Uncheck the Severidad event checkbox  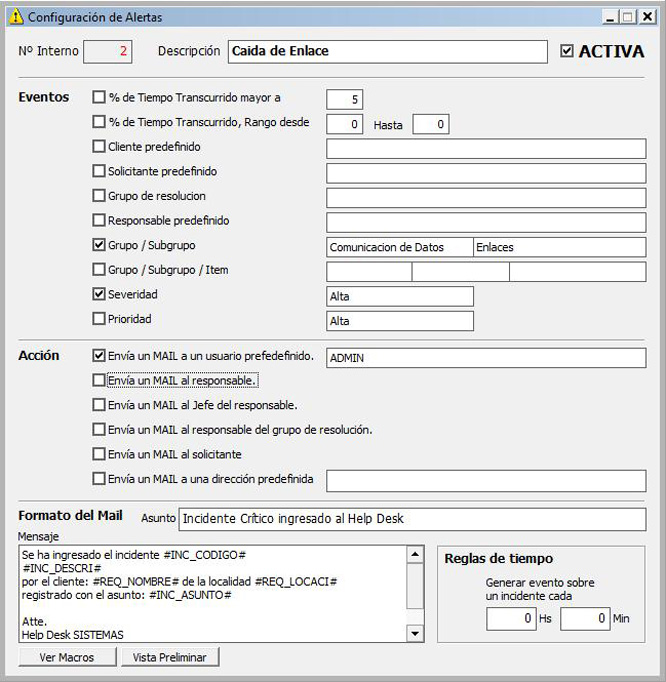tap(99, 294)
